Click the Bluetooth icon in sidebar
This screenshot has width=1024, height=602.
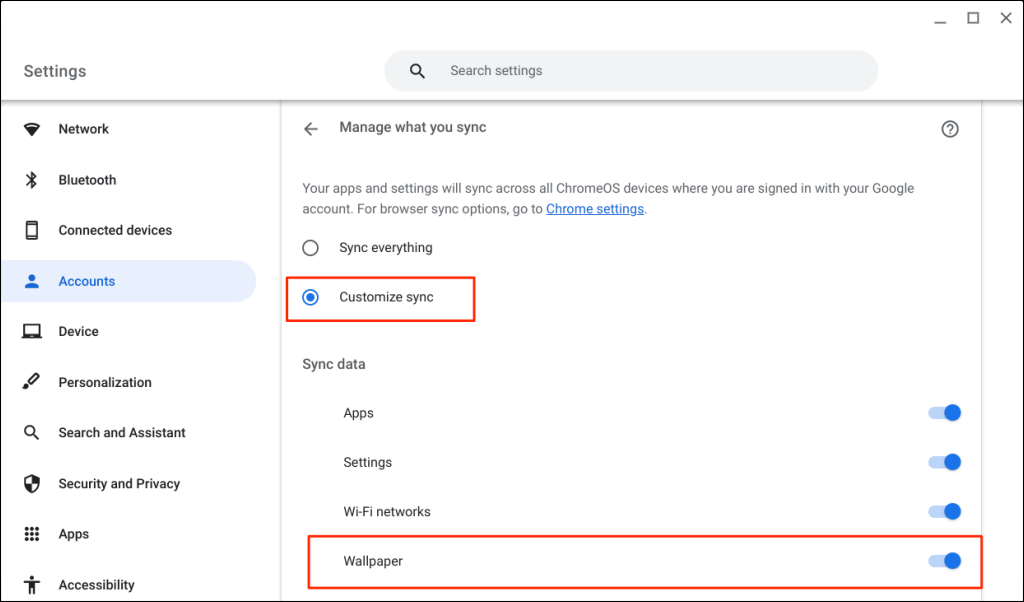(32, 180)
